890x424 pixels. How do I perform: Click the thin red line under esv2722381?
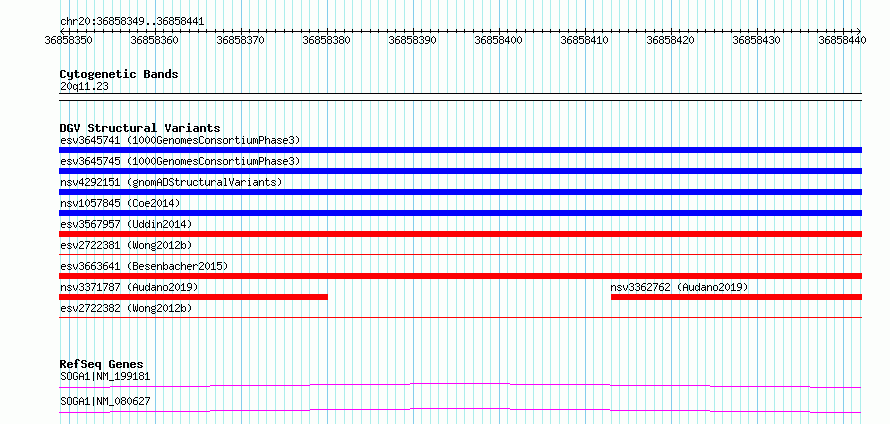[460, 255]
